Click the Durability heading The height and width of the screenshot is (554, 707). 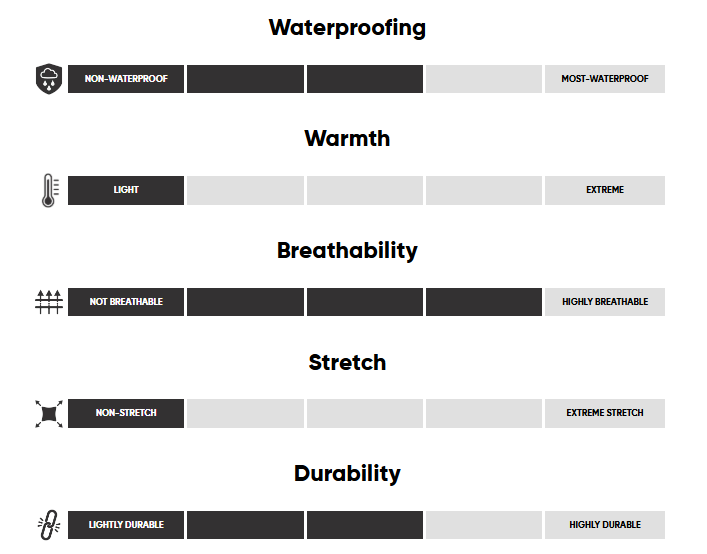point(347,473)
